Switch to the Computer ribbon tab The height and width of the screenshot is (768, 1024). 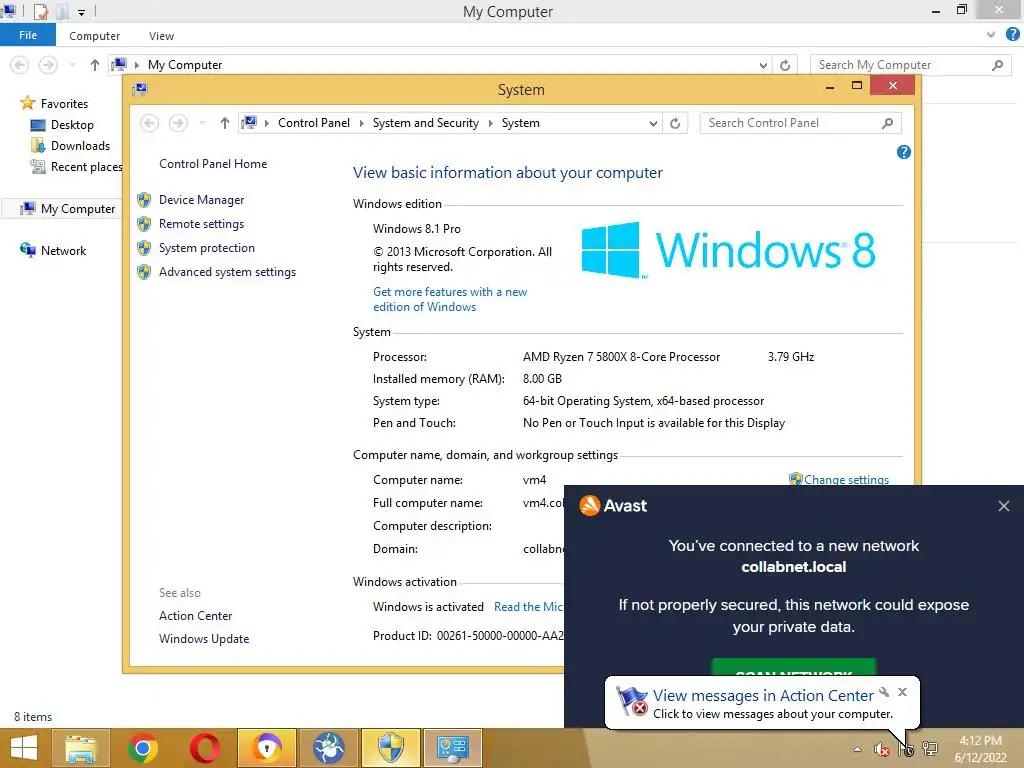point(94,36)
